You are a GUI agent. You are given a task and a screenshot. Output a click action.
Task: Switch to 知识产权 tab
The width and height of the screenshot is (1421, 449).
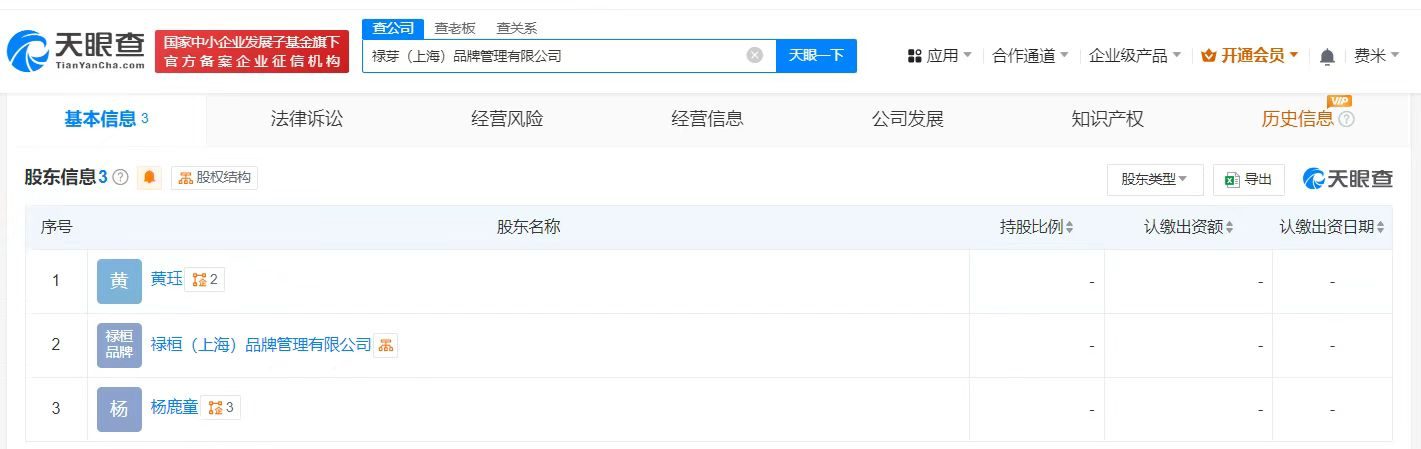1107,119
